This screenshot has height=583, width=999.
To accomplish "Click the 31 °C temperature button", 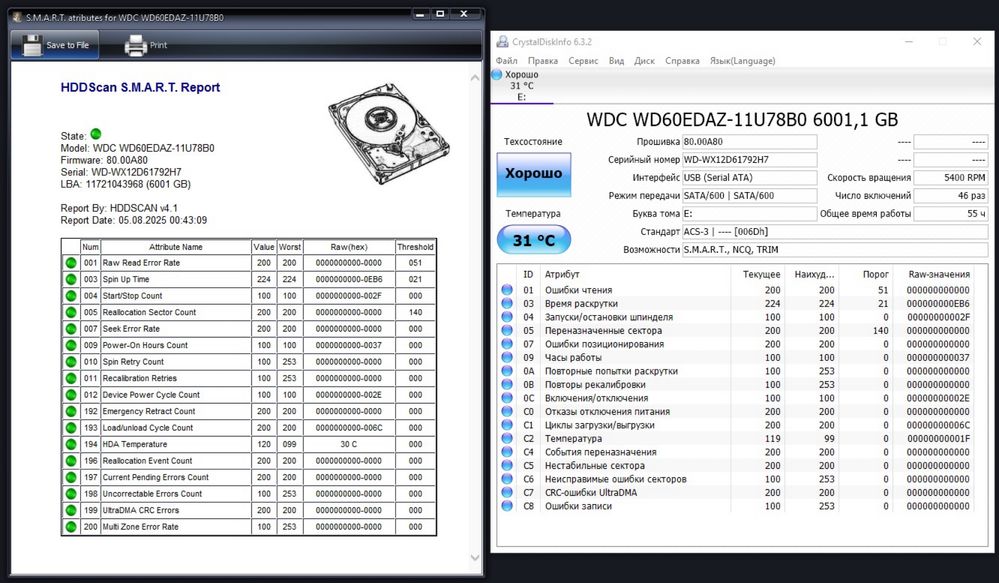I will pyautogui.click(x=533, y=240).
